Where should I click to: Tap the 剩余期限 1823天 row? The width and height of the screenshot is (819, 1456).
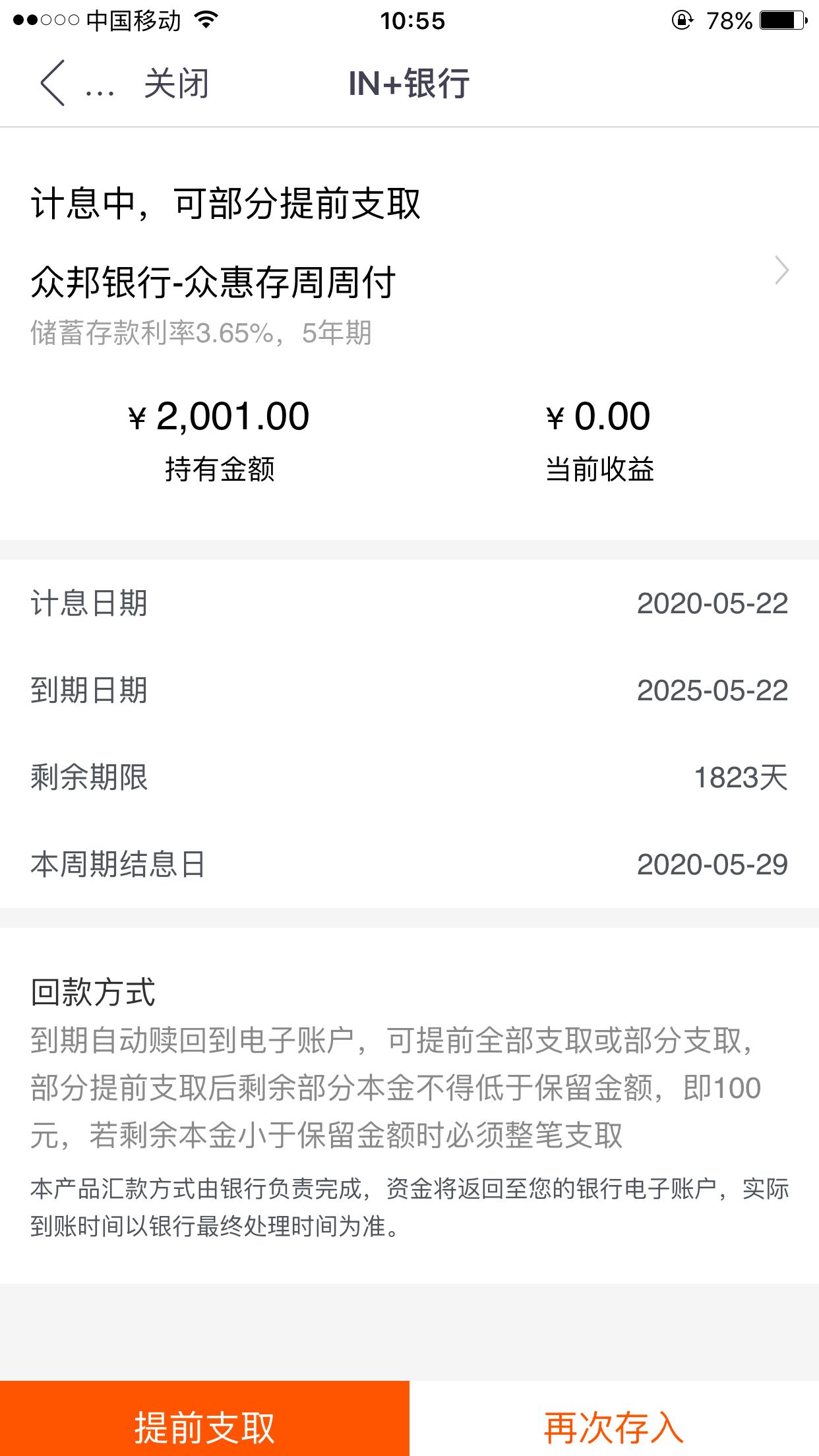[x=409, y=777]
